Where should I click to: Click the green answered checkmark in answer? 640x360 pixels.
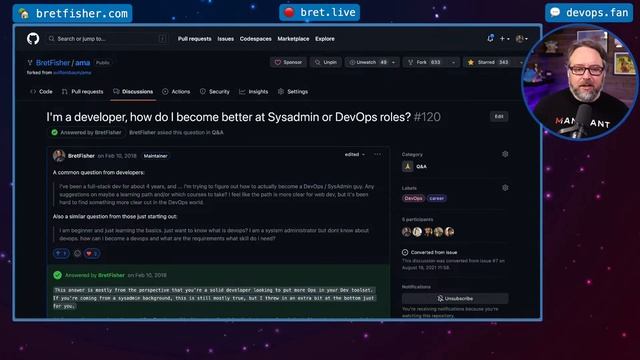tap(58, 276)
